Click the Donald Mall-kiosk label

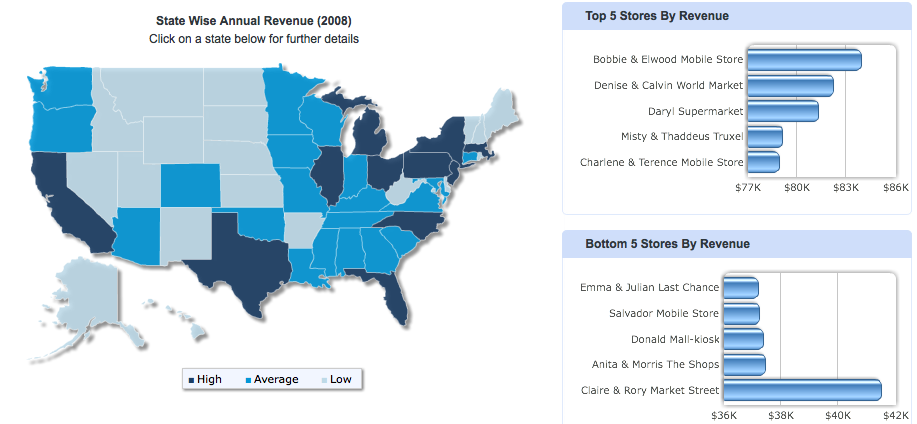675,339
